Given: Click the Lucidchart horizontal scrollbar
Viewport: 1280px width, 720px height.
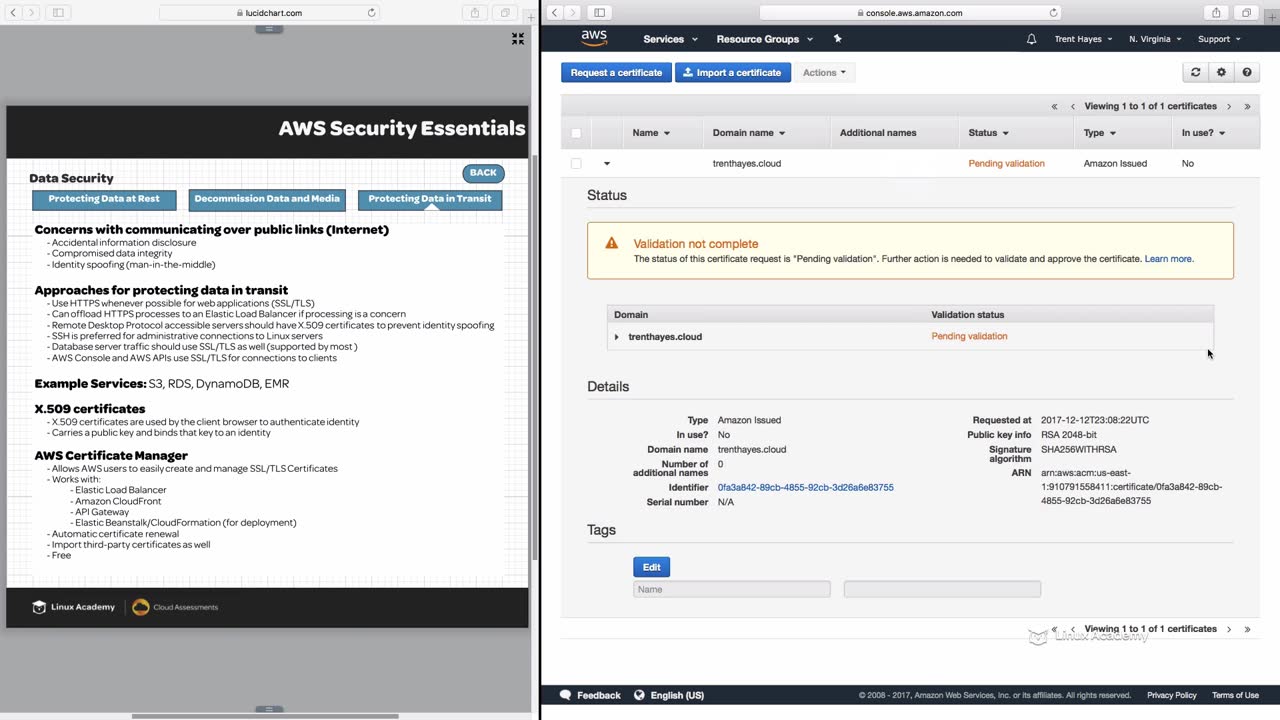Looking at the screenshot, I should point(265,716).
